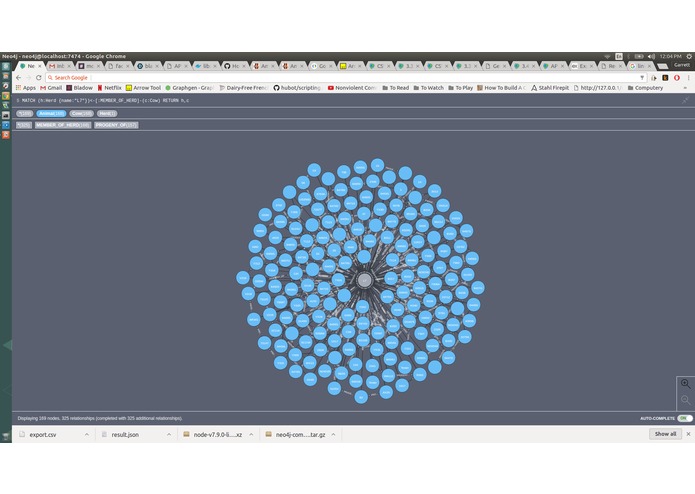
Task: Switch to the active Neo4j tab
Action: click(x=28, y=66)
